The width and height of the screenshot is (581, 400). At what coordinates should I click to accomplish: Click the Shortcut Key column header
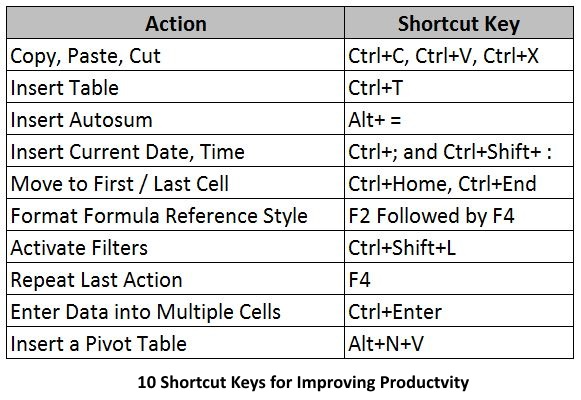pyautogui.click(x=459, y=23)
